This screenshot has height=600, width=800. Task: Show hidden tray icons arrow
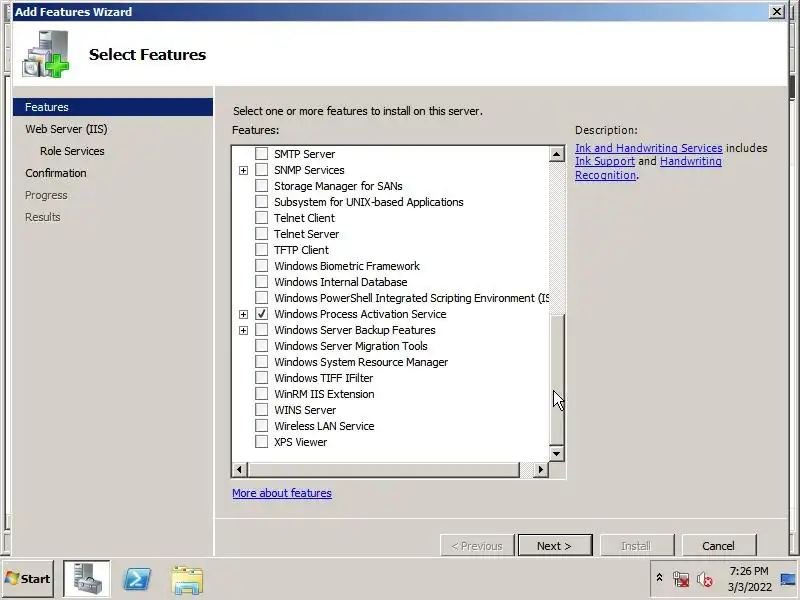[x=659, y=578]
